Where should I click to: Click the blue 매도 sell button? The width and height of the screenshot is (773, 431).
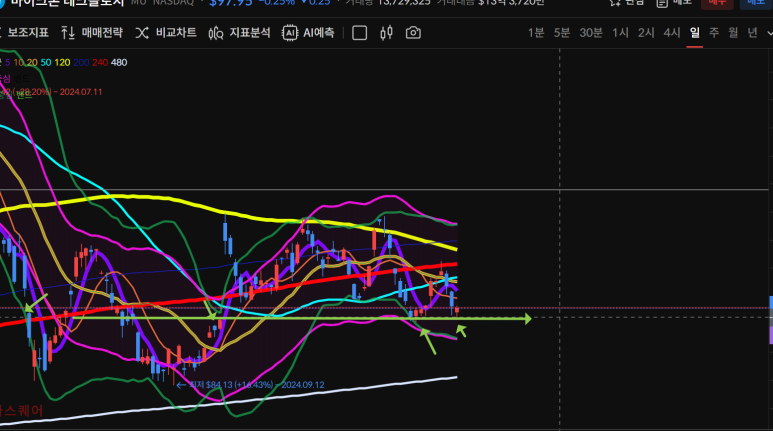coord(755,3)
